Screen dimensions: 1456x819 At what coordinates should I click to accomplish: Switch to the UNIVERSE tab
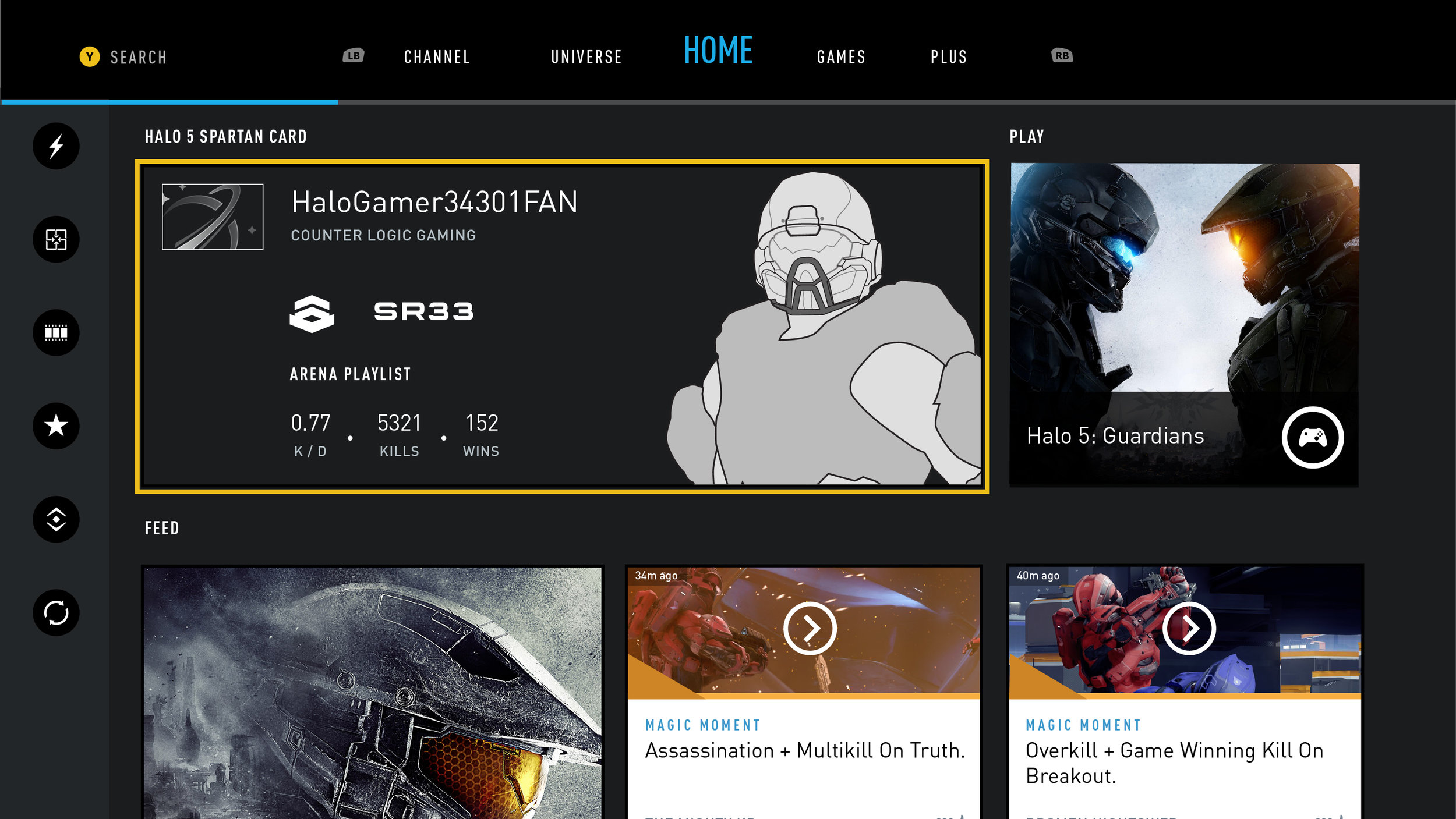tap(586, 57)
